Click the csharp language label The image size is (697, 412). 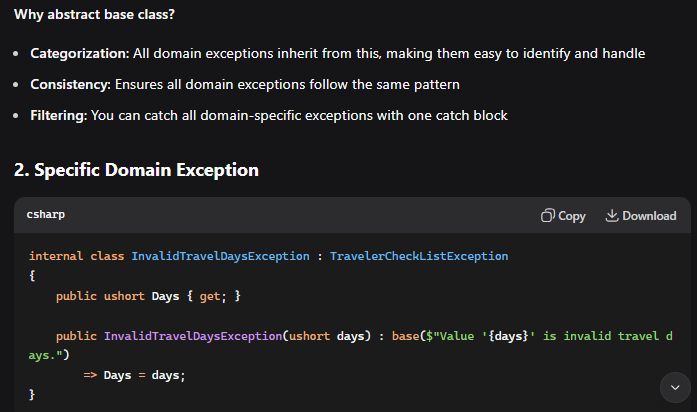pos(46,215)
